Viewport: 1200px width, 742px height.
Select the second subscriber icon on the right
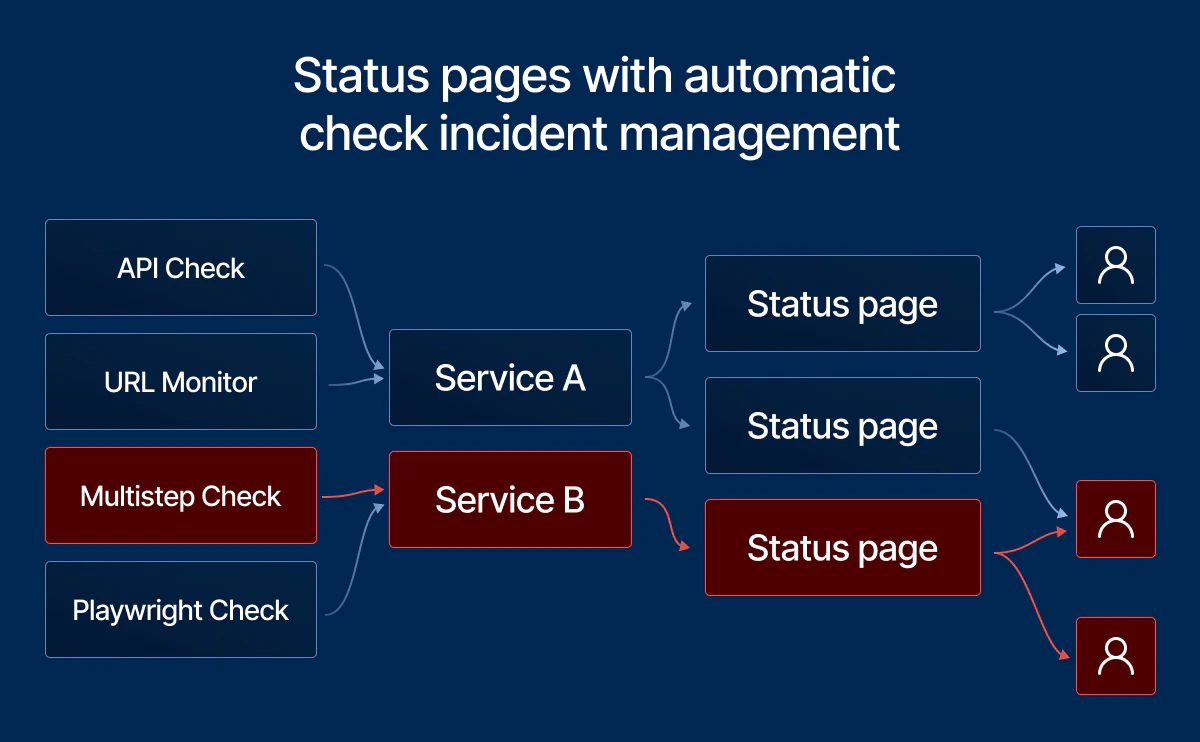[1115, 352]
